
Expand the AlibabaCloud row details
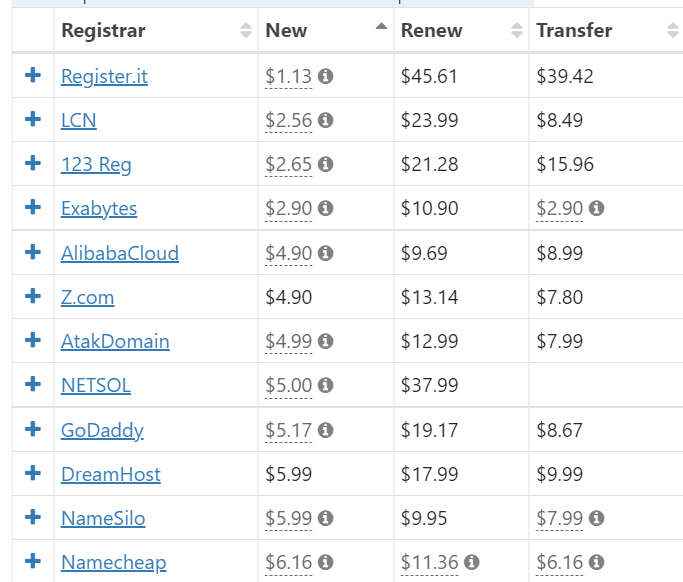coord(33,252)
